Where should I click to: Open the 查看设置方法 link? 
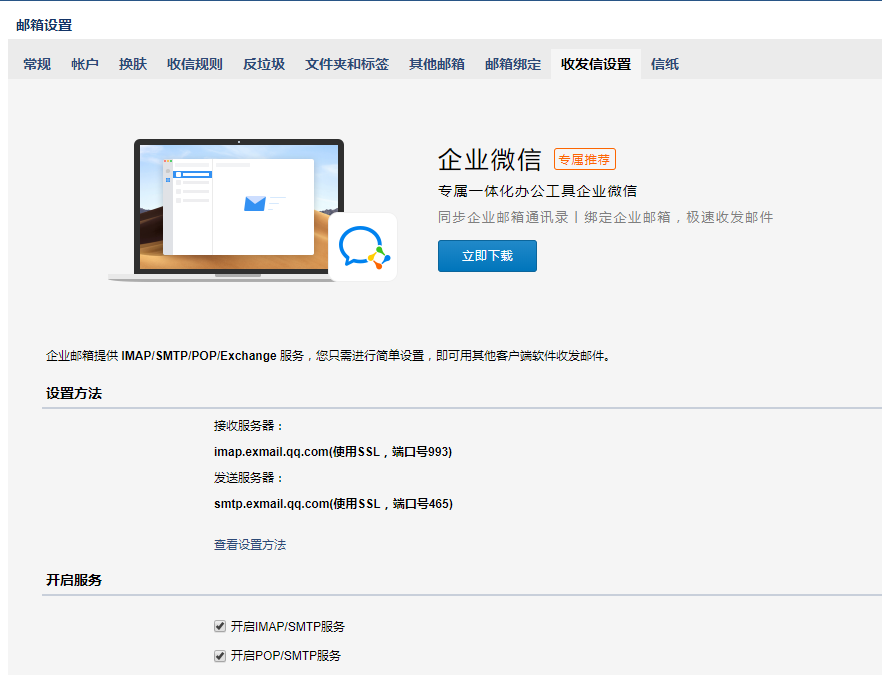[250, 545]
